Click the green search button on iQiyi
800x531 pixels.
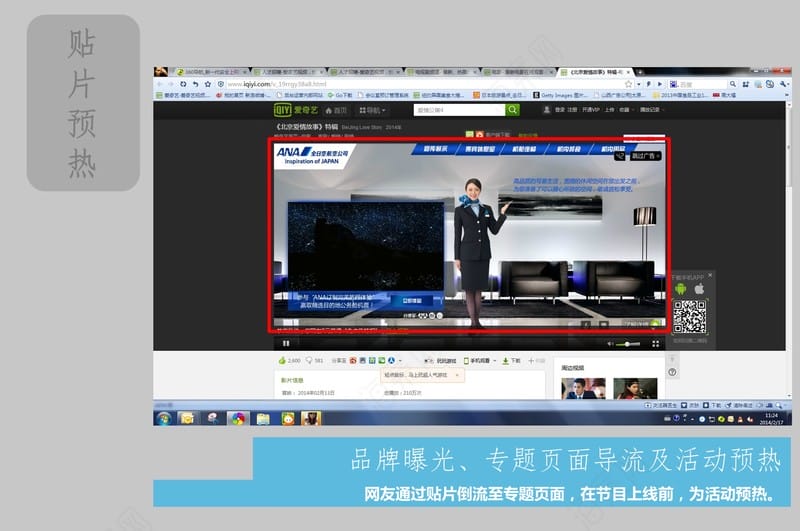click(x=513, y=110)
